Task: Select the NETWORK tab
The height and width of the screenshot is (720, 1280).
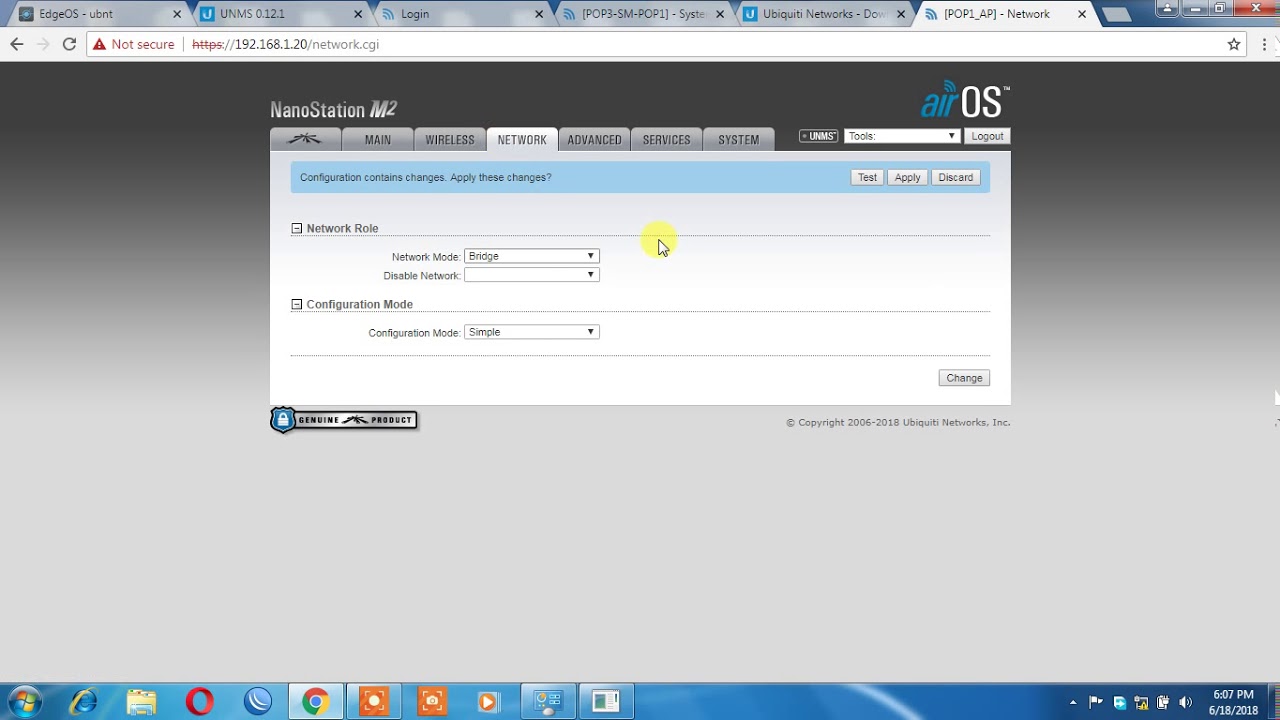Action: point(522,140)
